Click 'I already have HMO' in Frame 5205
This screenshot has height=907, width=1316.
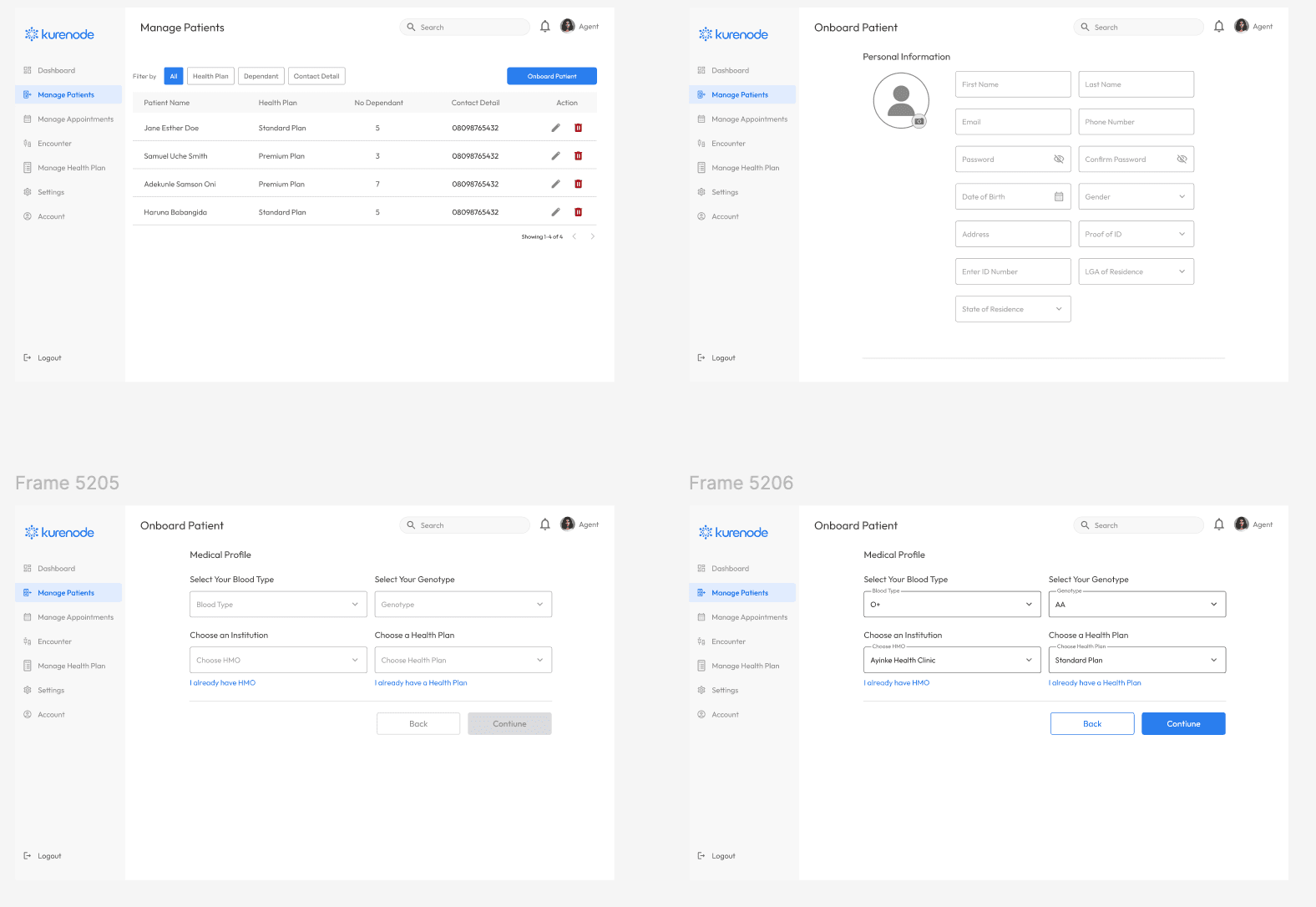click(223, 683)
